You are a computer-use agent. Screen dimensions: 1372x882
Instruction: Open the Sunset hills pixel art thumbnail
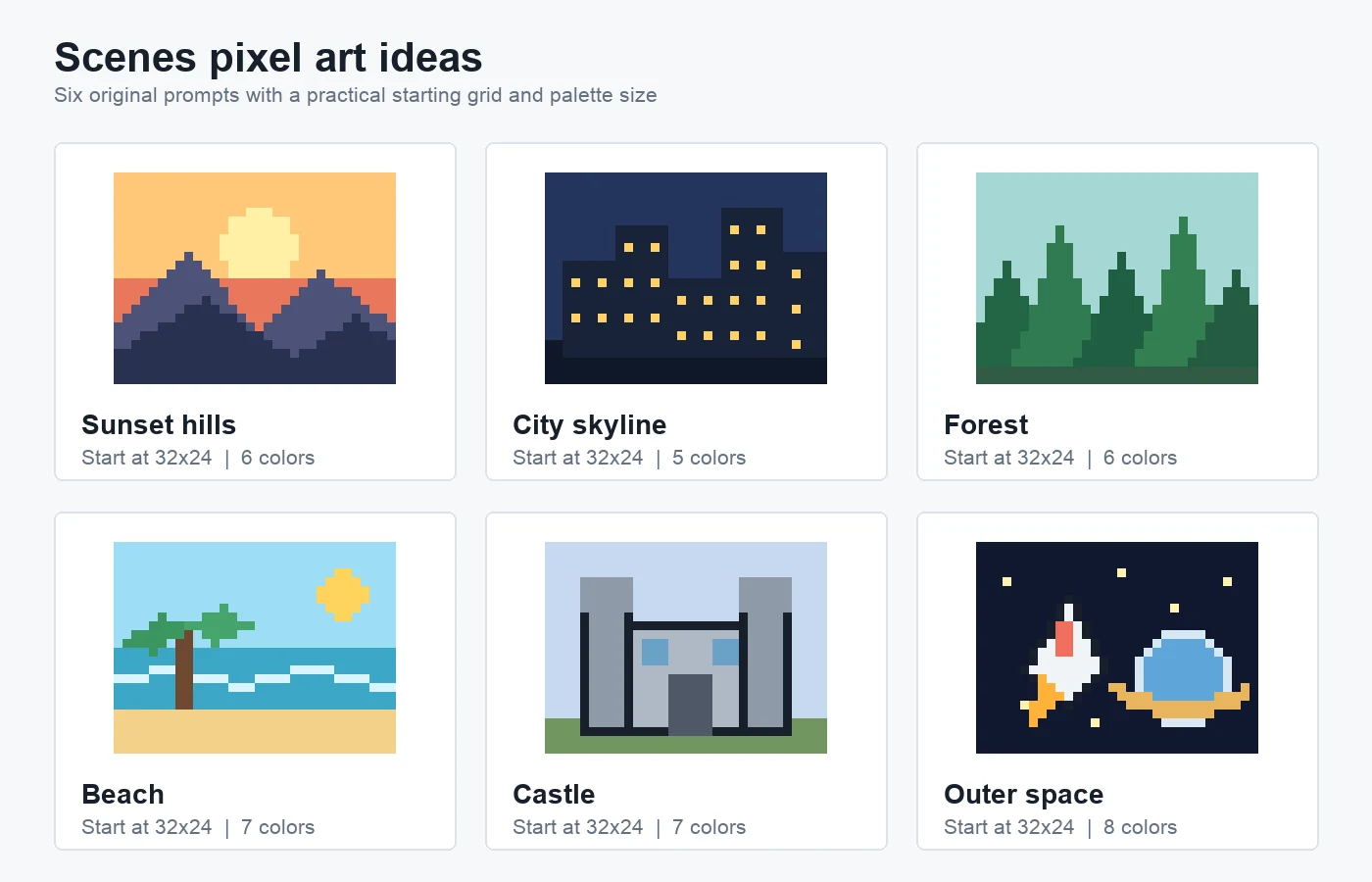(255, 278)
